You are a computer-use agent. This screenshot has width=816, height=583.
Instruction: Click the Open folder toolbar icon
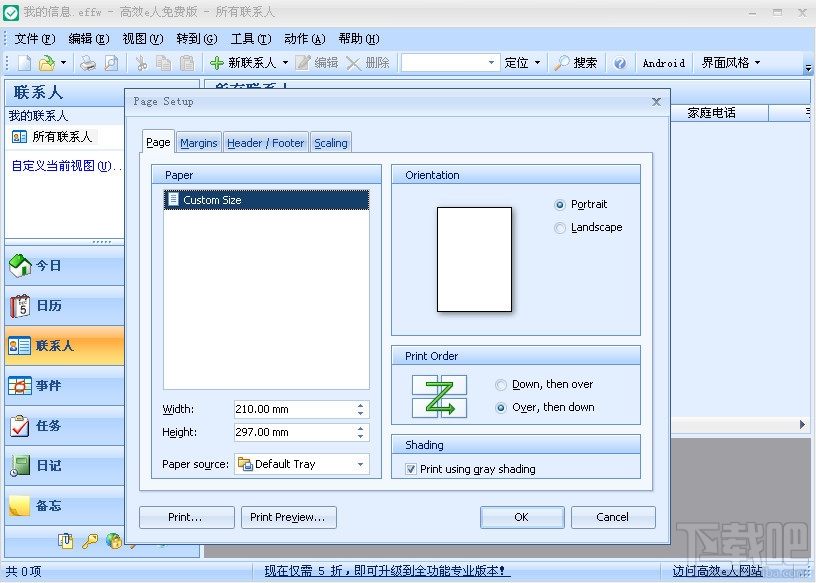(x=47, y=63)
